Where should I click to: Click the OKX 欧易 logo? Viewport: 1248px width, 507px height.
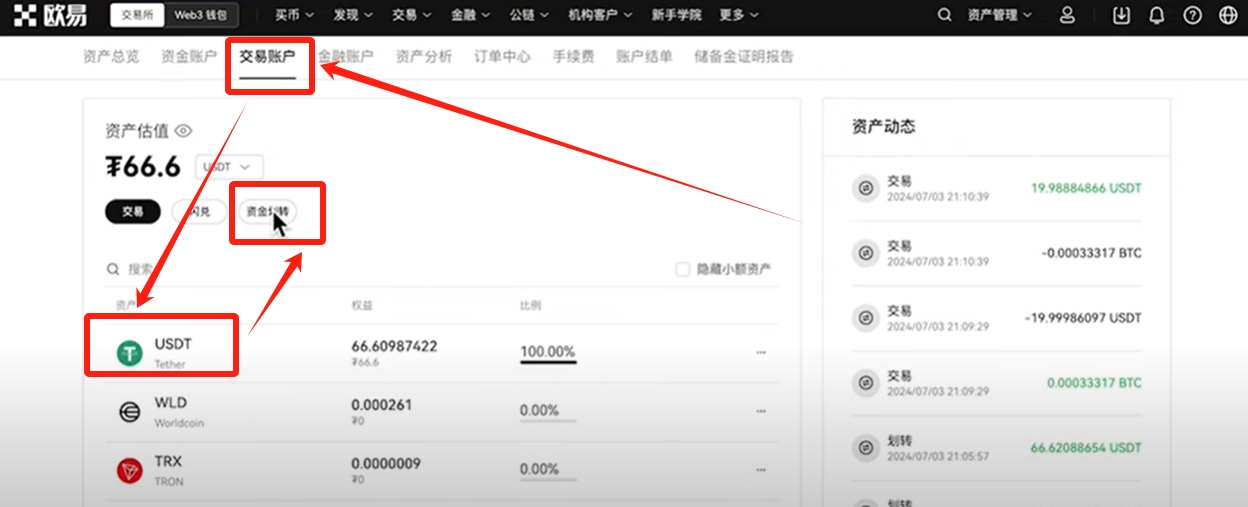[x=51, y=15]
